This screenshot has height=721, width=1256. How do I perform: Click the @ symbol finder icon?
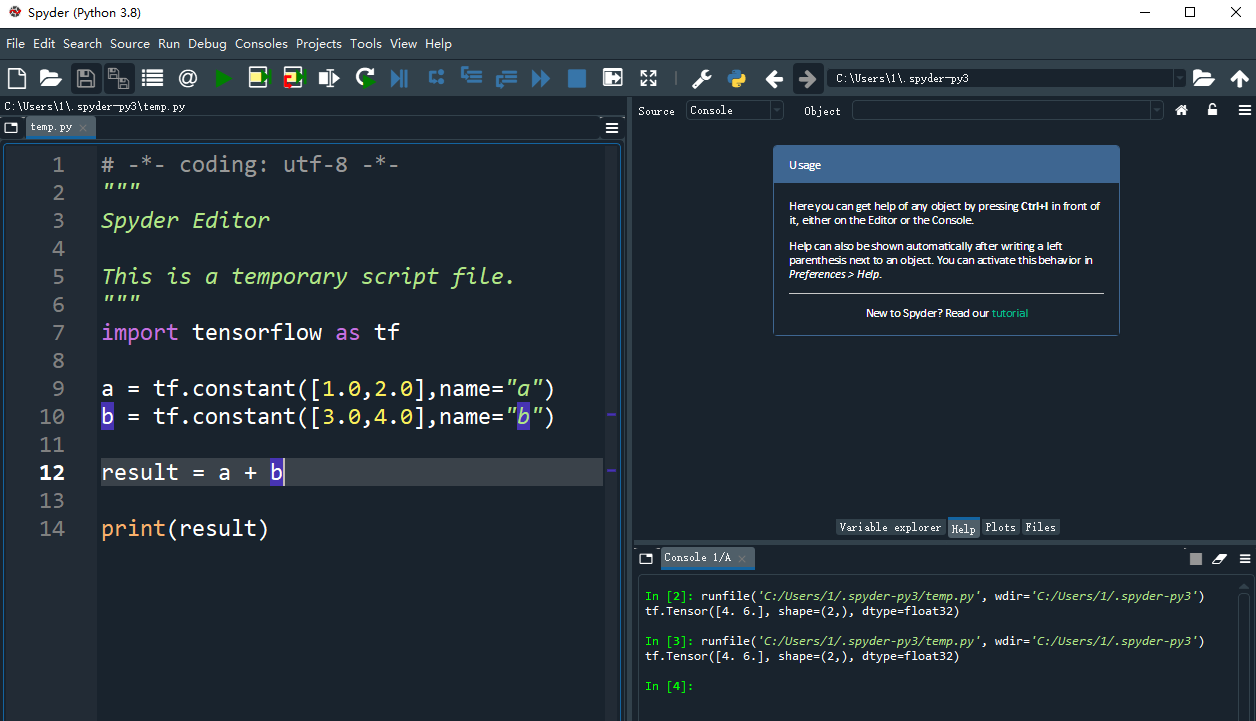(x=187, y=78)
